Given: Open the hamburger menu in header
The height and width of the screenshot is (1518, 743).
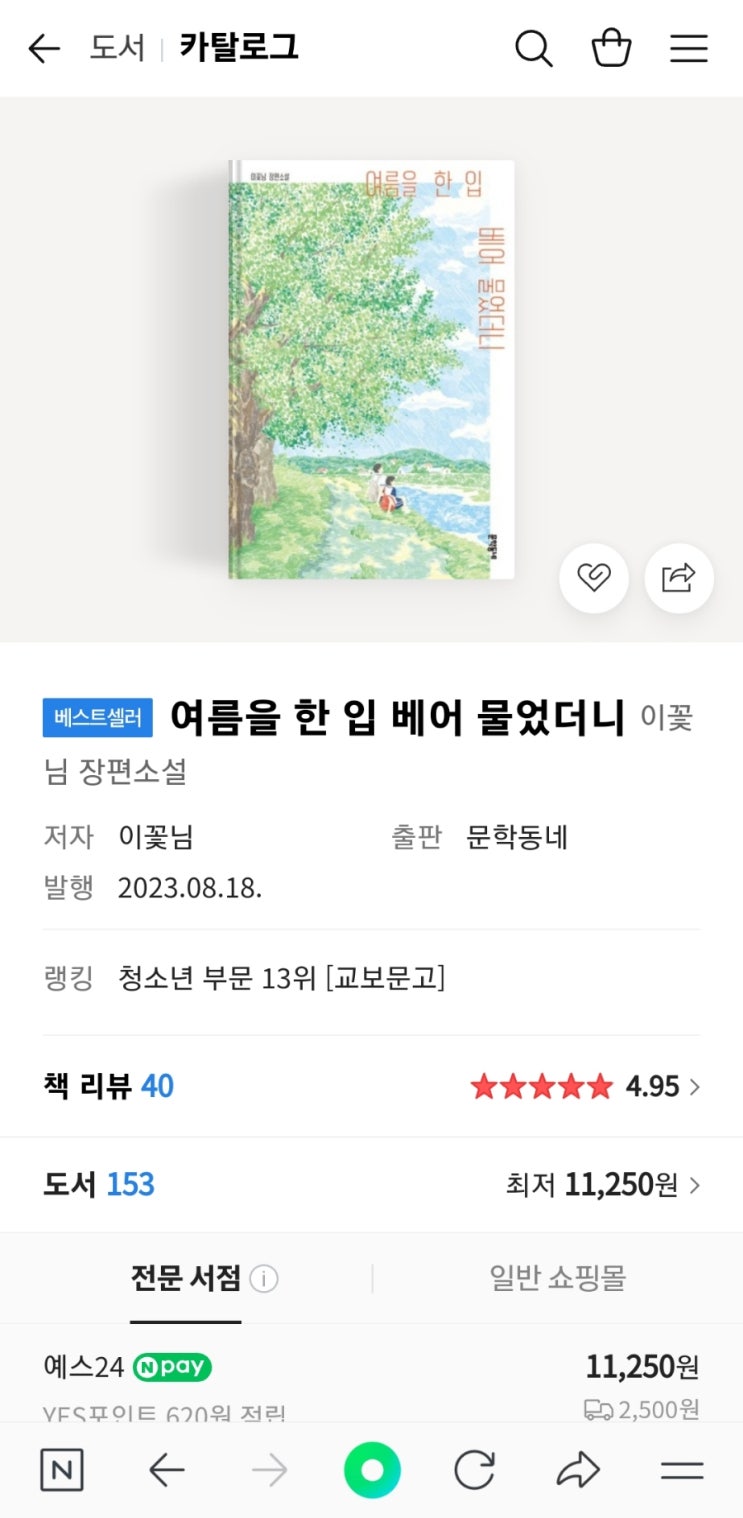Looking at the screenshot, I should [x=688, y=48].
